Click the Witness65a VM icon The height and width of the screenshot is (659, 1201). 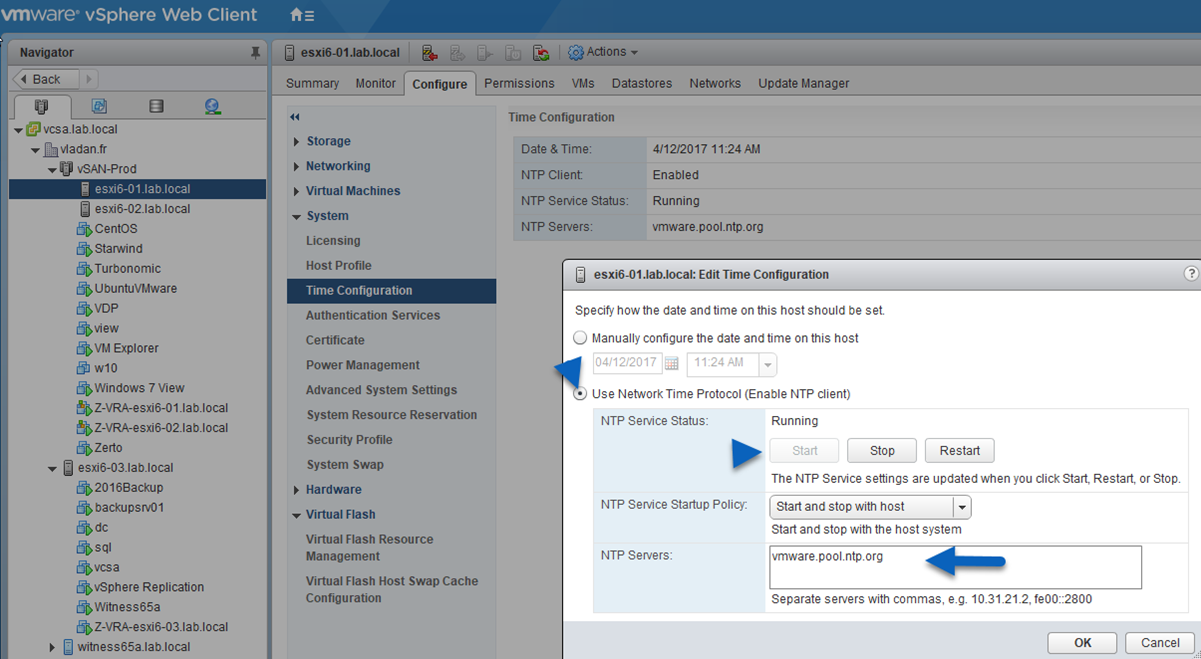pos(84,607)
